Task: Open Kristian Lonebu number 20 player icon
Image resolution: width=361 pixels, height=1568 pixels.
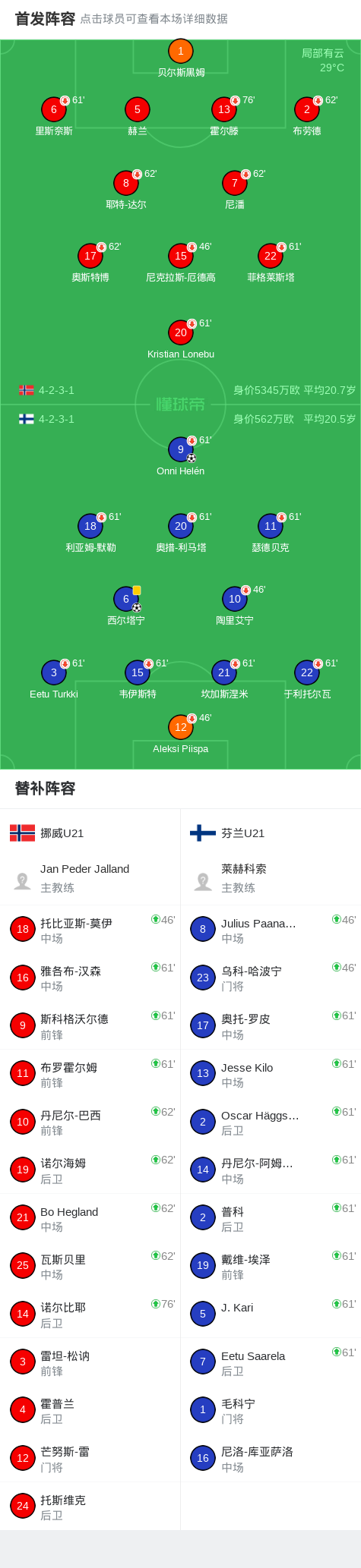Action: tap(180, 332)
